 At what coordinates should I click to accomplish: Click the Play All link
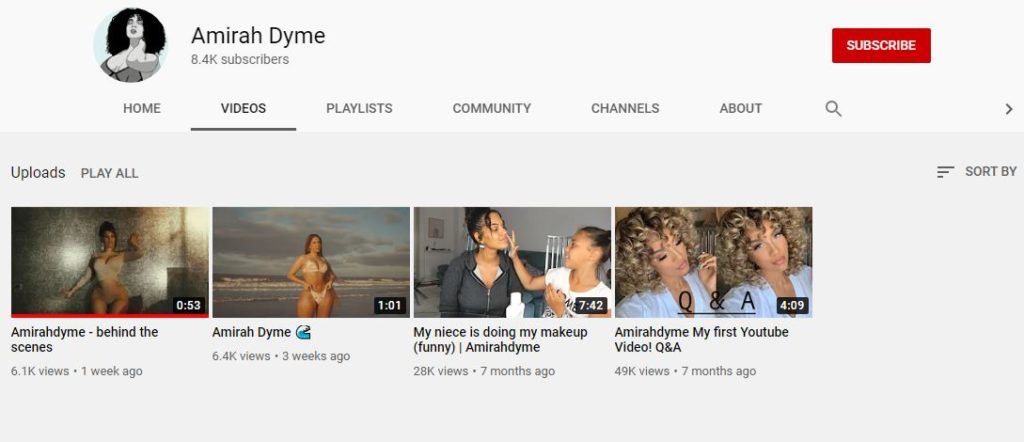pos(109,173)
